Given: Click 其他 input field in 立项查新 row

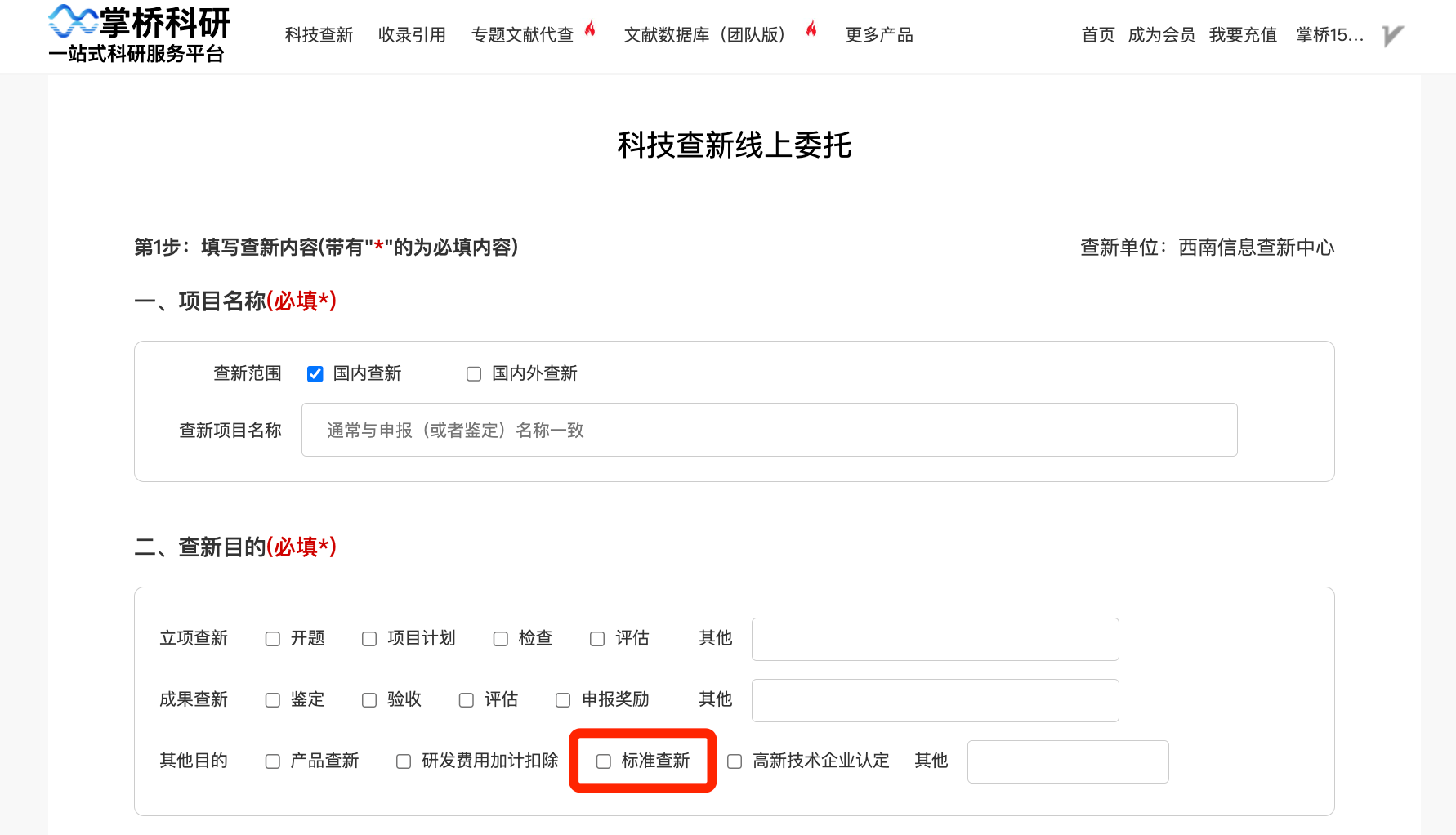Looking at the screenshot, I should click(x=935, y=639).
